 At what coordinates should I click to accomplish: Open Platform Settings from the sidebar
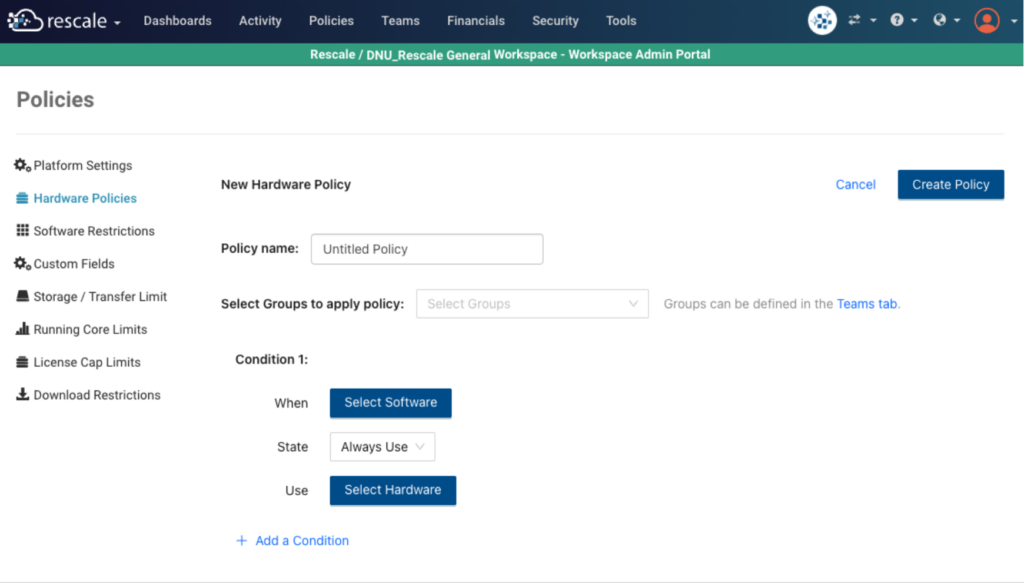tap(82, 166)
